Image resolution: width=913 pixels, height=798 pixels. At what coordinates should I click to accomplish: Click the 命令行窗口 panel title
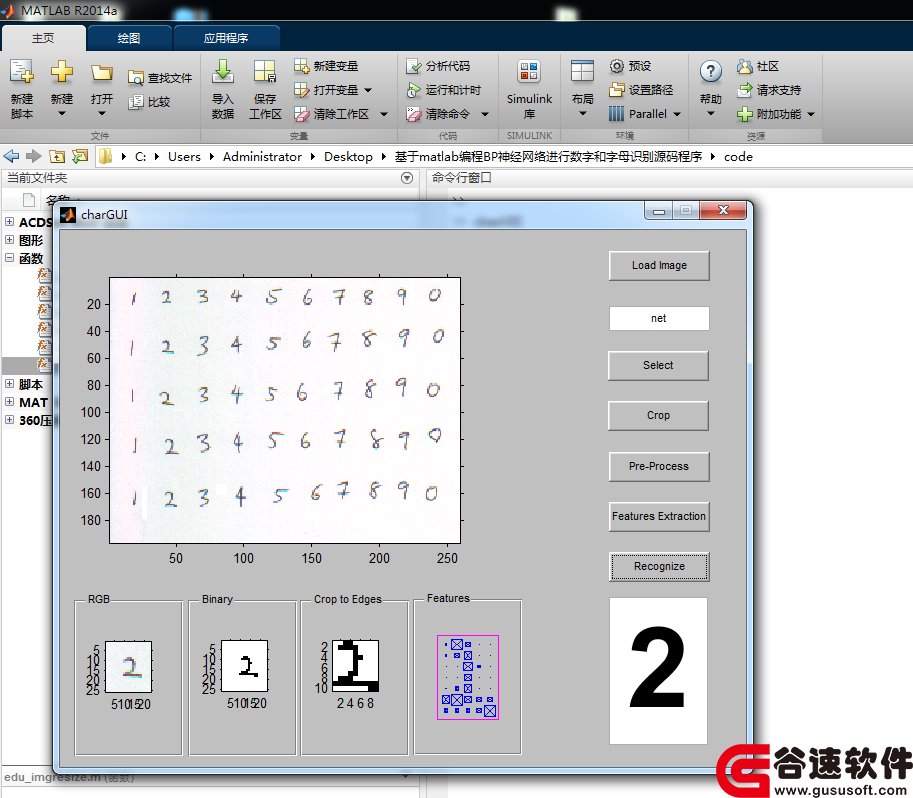tap(462, 178)
